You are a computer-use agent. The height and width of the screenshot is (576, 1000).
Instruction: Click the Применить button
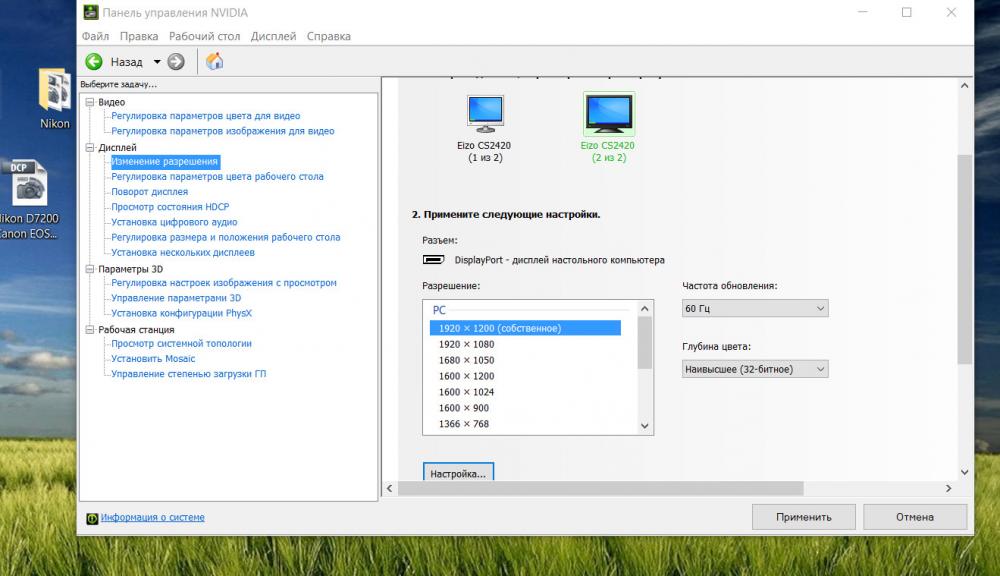[804, 517]
